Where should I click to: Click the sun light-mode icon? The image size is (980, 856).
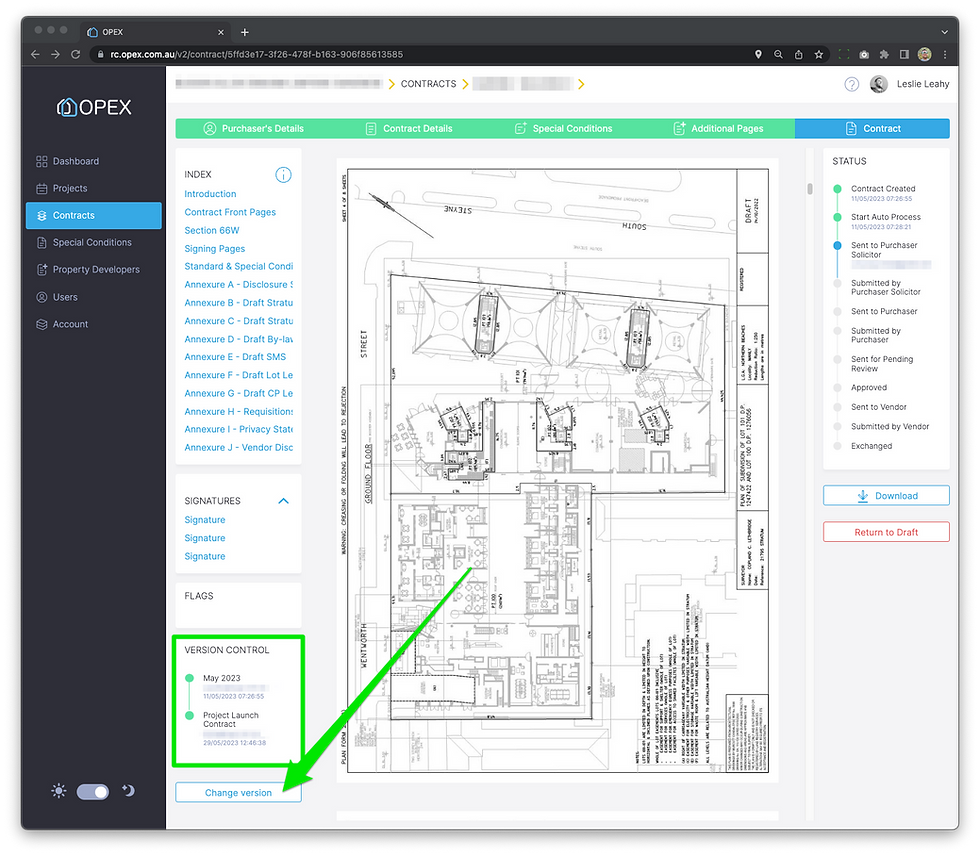[x=59, y=791]
